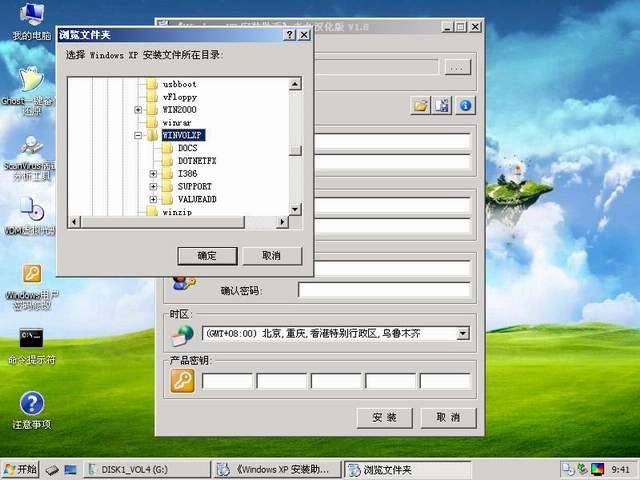Screen dimensions: 640x480
Task: Click the I386 folder icon
Action: coord(167,174)
